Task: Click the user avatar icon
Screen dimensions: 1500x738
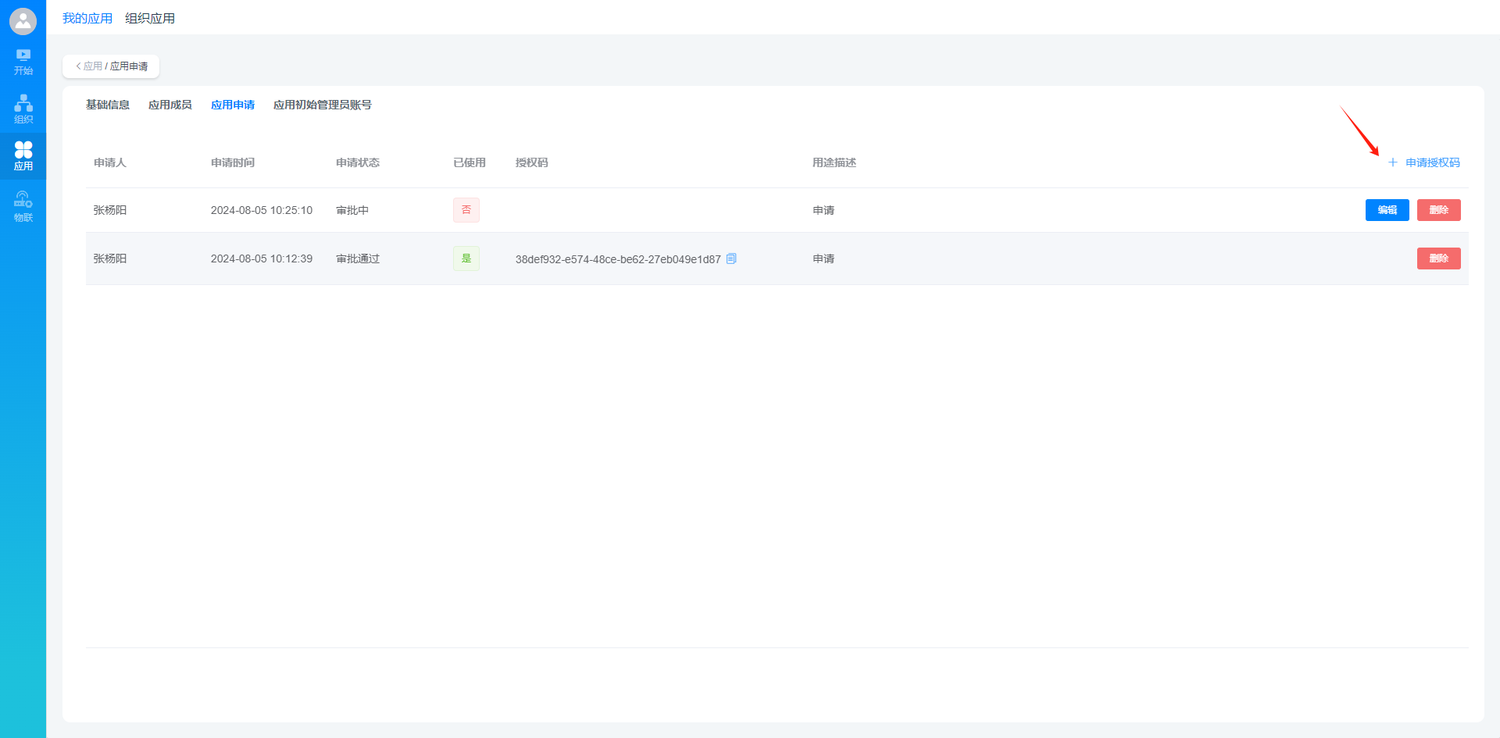Action: tap(23, 21)
